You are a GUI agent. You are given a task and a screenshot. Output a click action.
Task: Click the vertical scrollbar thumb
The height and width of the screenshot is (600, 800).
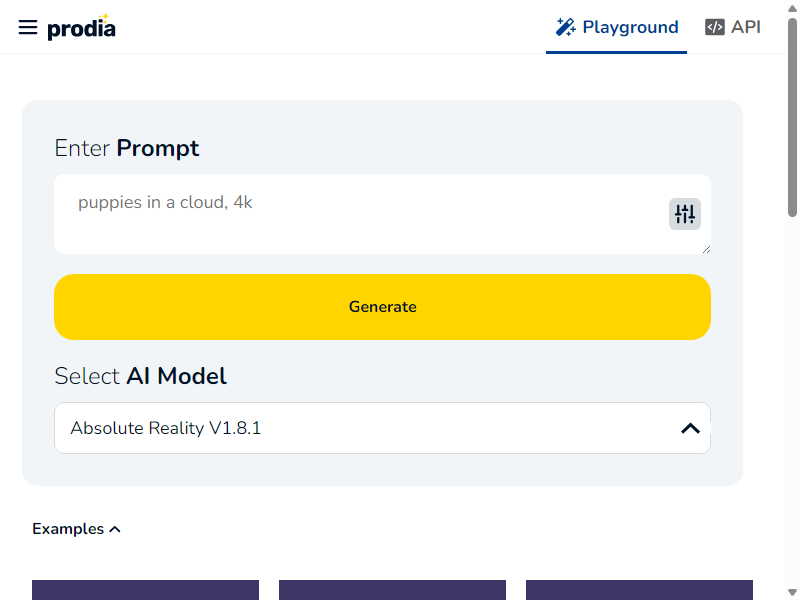[792, 117]
